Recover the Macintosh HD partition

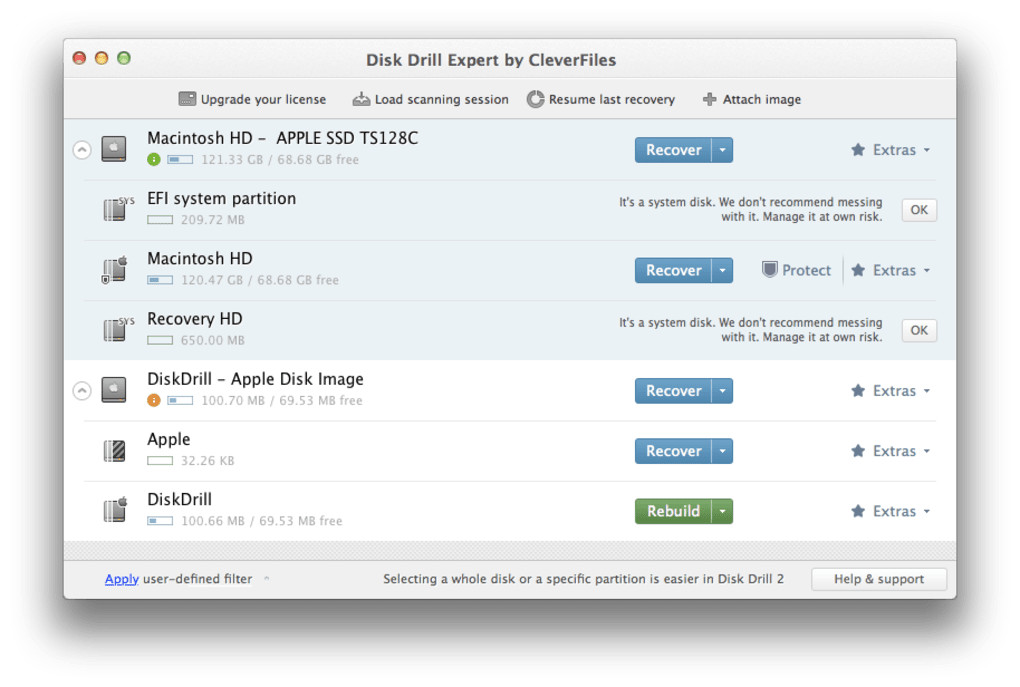[673, 270]
